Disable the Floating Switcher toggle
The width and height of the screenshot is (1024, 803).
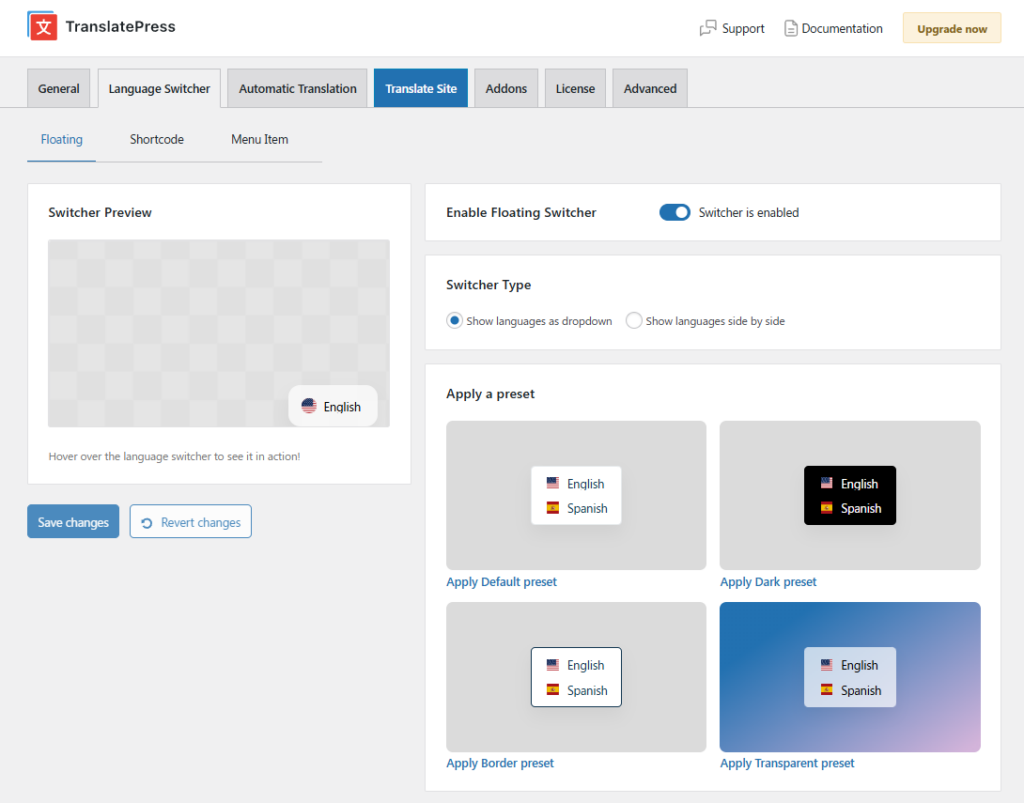tap(675, 212)
